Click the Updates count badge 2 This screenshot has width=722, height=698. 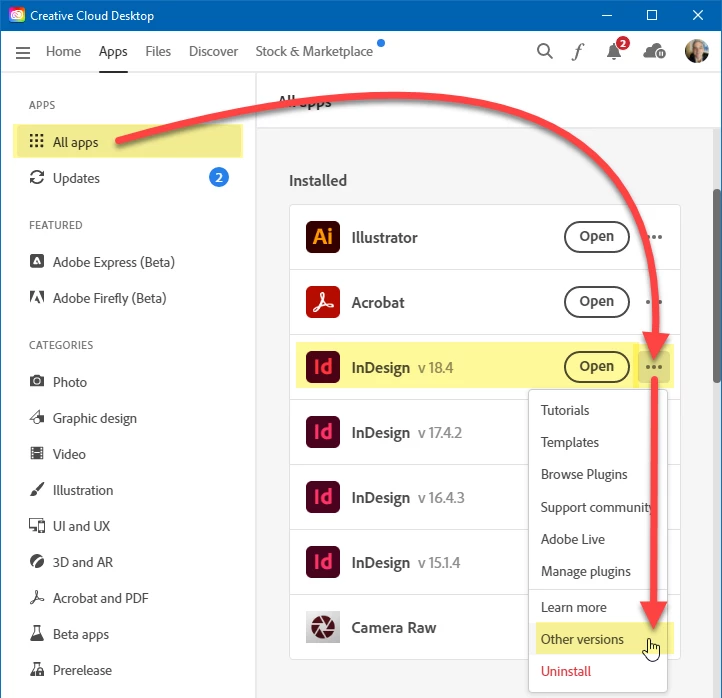[x=219, y=177]
